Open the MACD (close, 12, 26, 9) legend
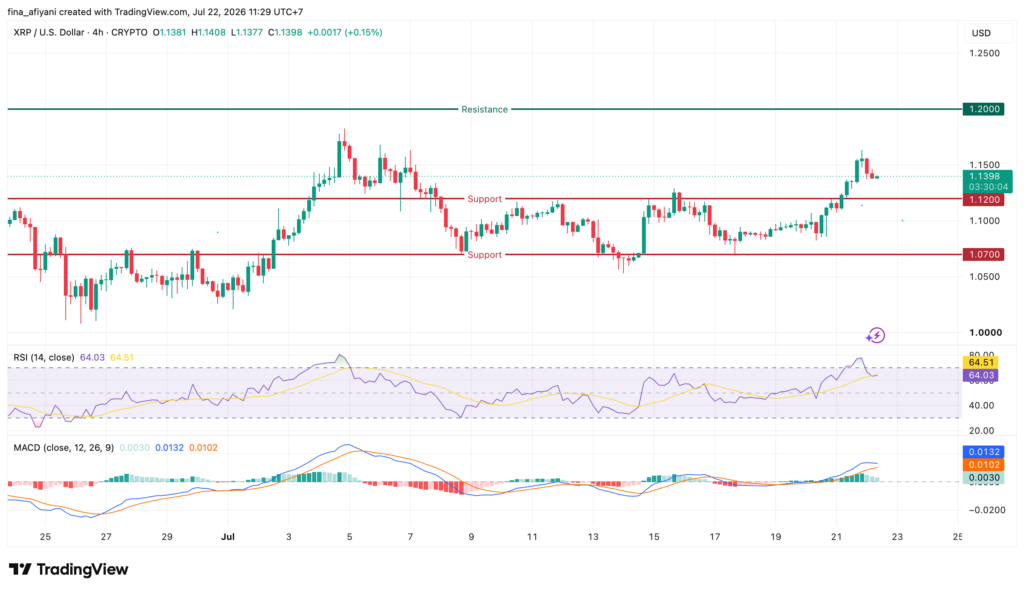Image resolution: width=1024 pixels, height=592 pixels. pyautogui.click(x=63, y=448)
